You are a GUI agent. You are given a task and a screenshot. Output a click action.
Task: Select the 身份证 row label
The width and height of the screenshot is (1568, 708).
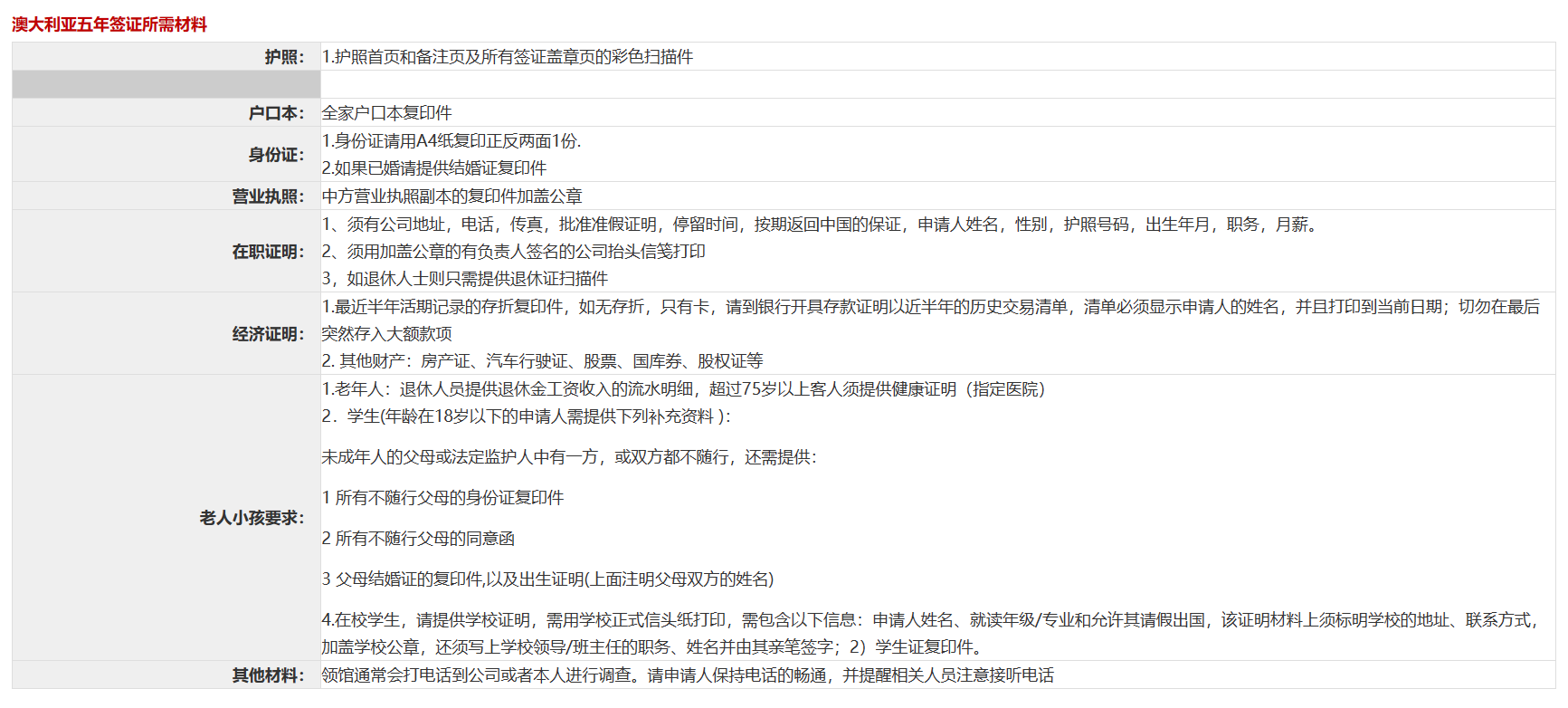(276, 155)
